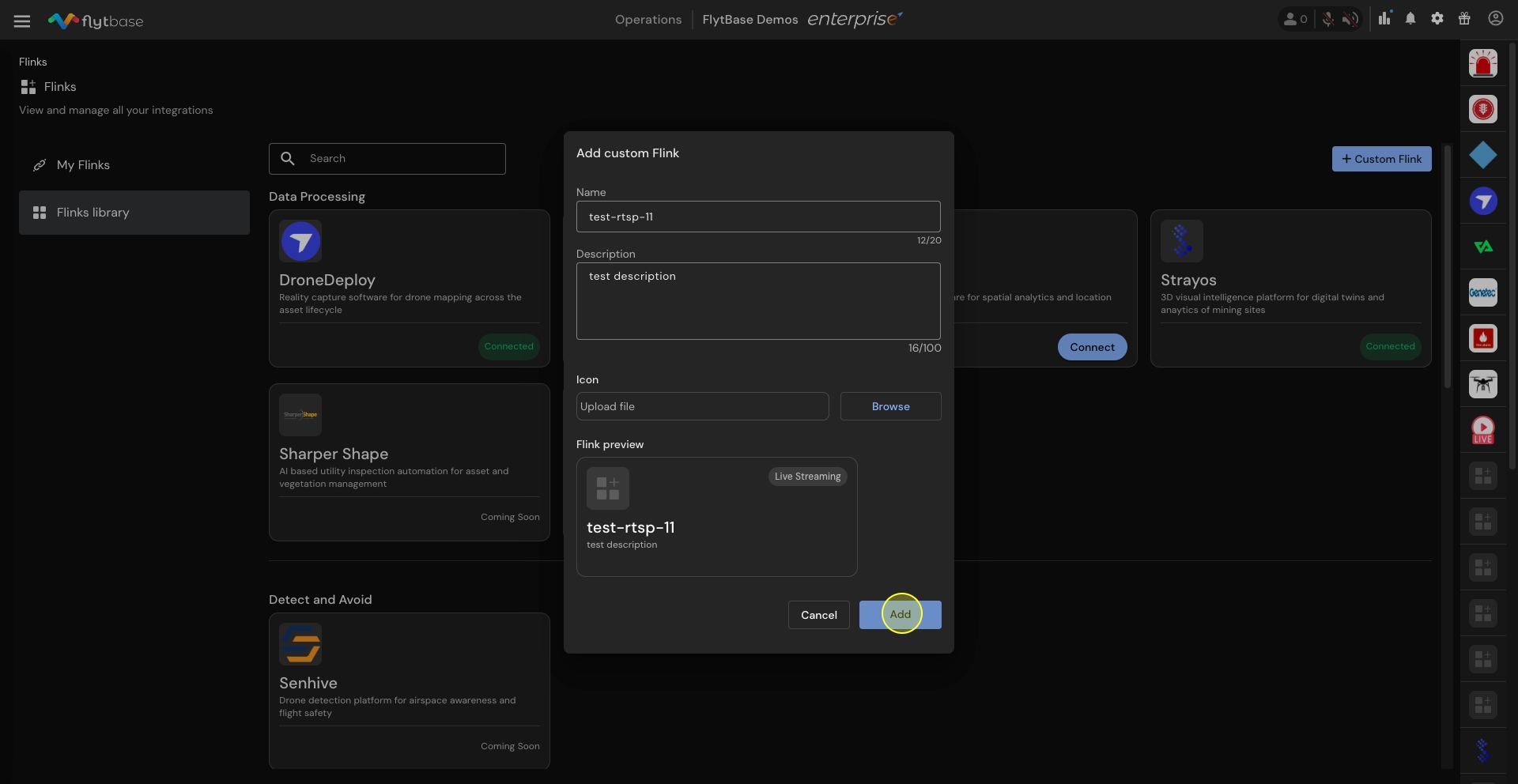Select the fire alarm Flink icon
The image size is (1518, 784).
tap(1482, 339)
